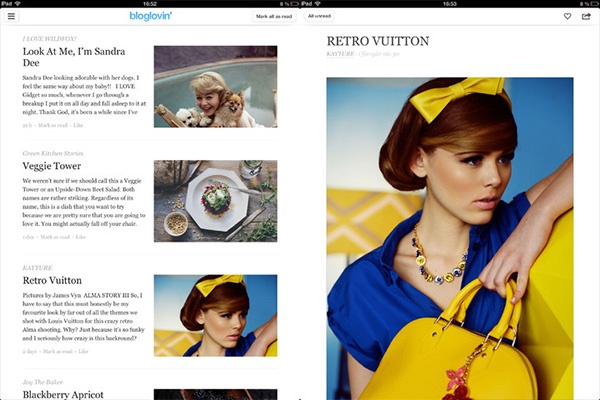Open the Retro Vuitton post title in feed

[x=52, y=280]
